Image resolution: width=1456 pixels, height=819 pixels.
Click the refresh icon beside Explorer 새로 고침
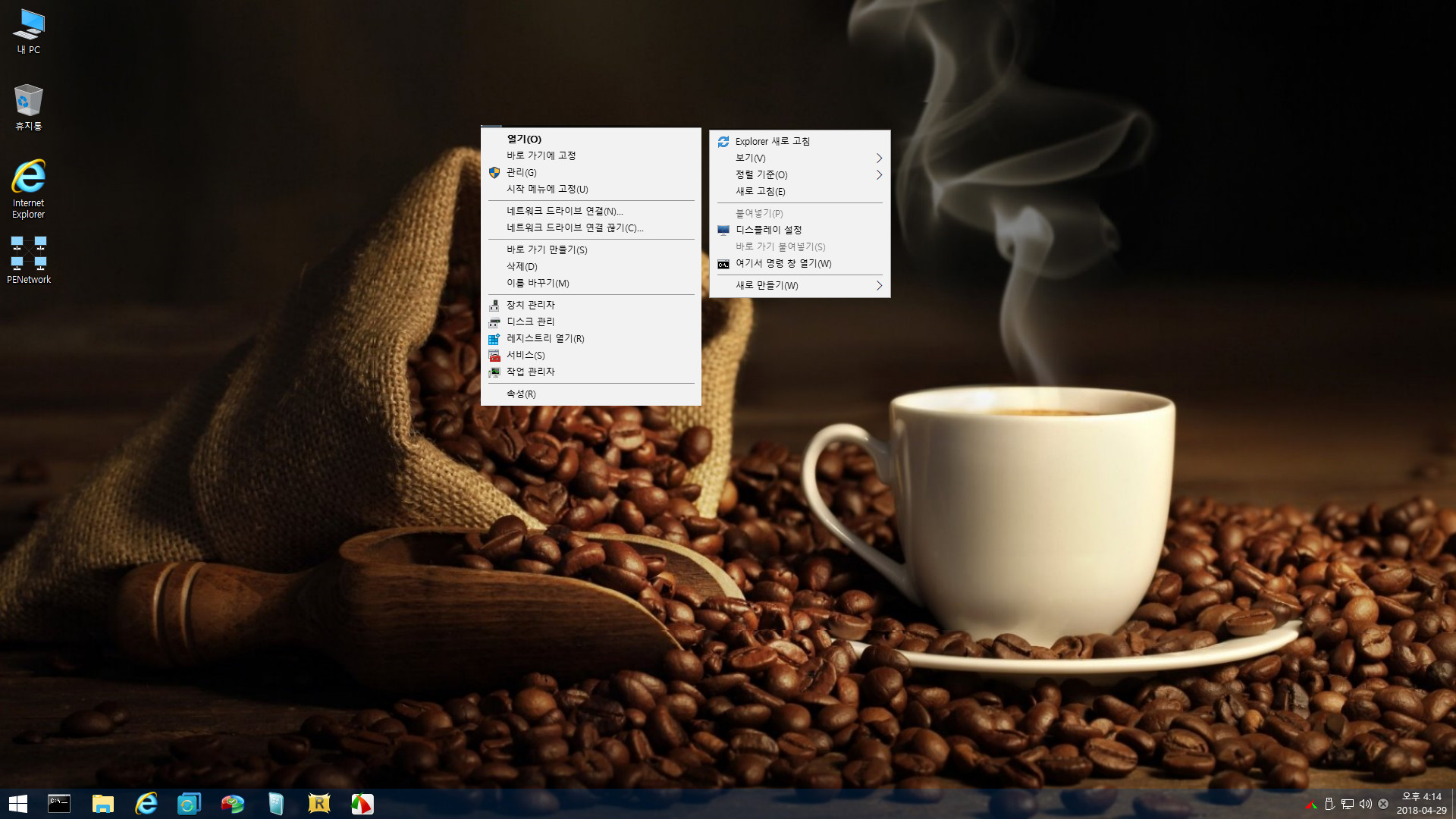coord(723,141)
